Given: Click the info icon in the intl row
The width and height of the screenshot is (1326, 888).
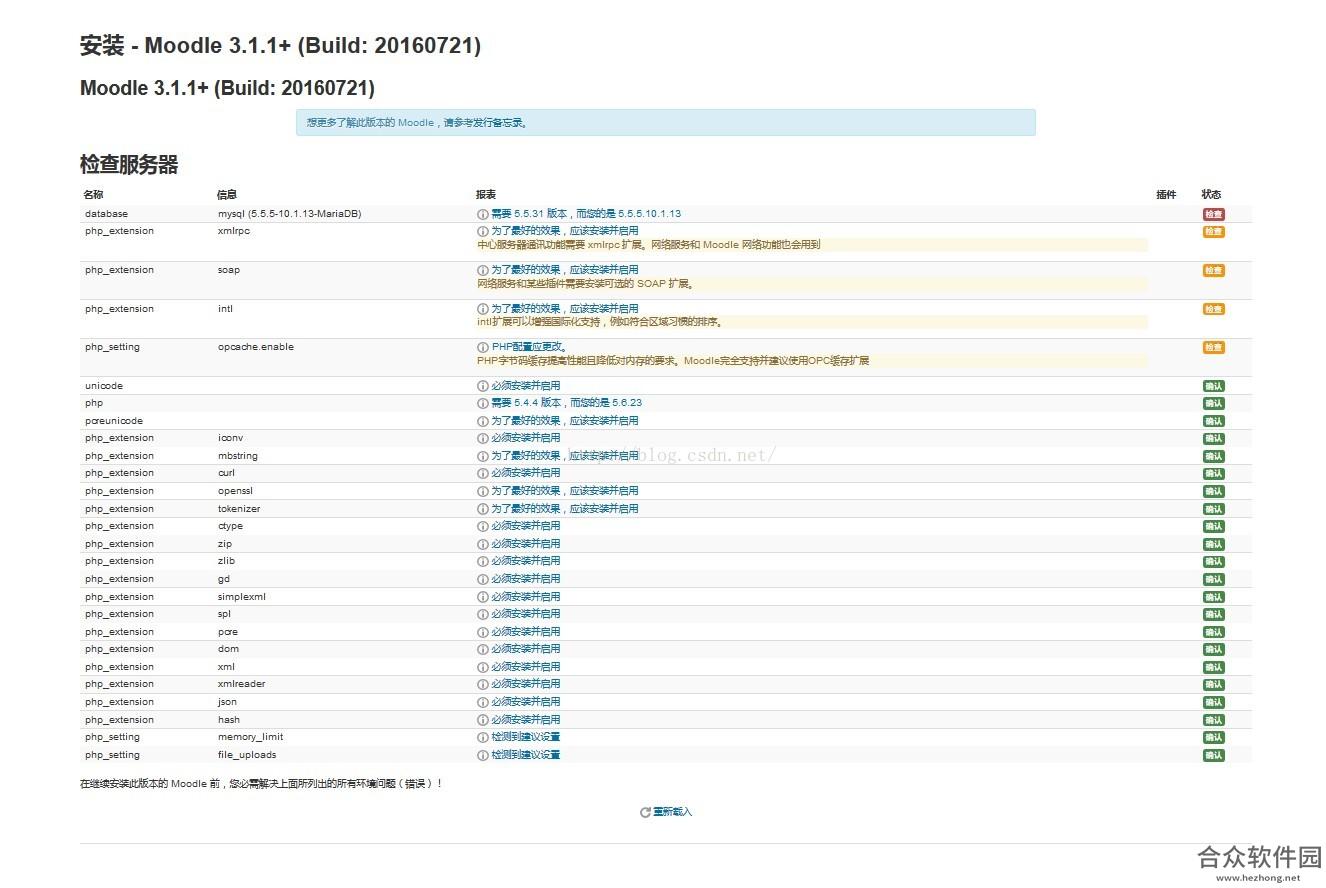Looking at the screenshot, I should point(483,309).
